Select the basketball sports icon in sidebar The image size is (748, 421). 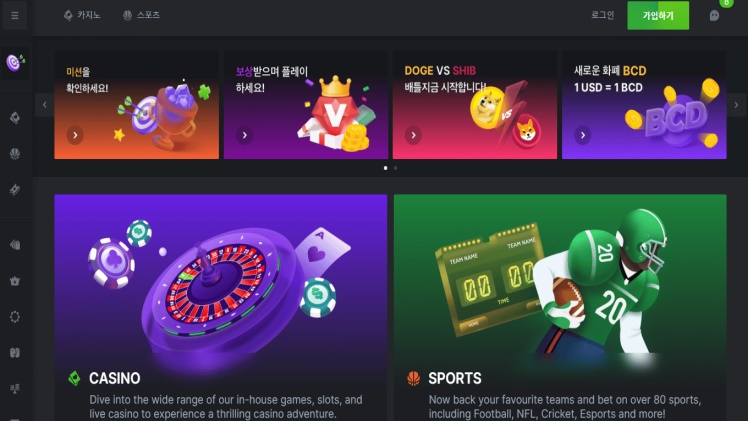[x=15, y=154]
